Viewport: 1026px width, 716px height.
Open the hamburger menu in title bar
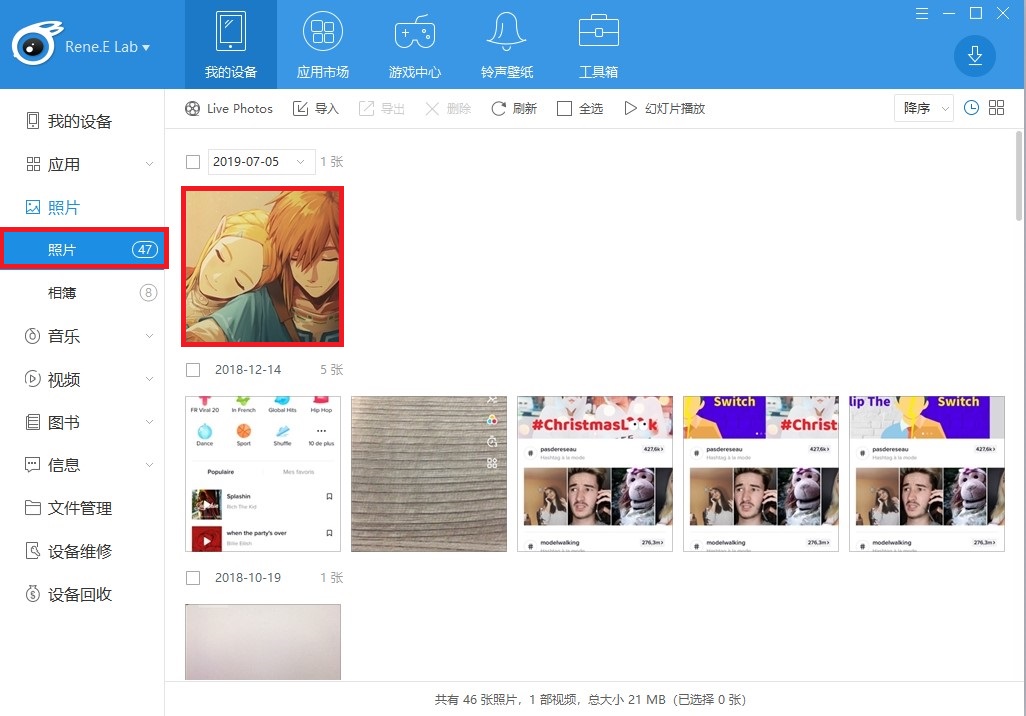click(x=921, y=13)
